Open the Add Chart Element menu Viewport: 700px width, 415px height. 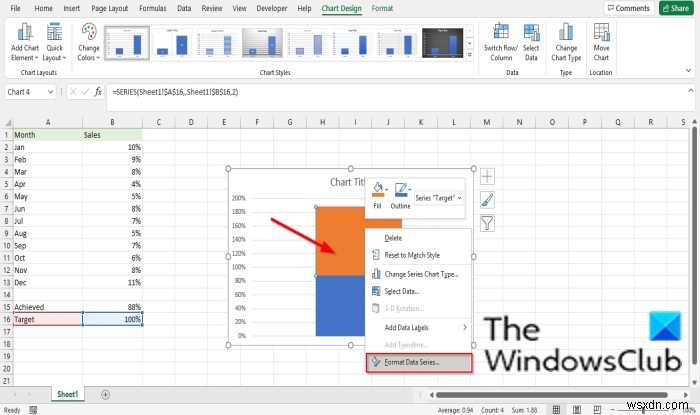[x=25, y=42]
